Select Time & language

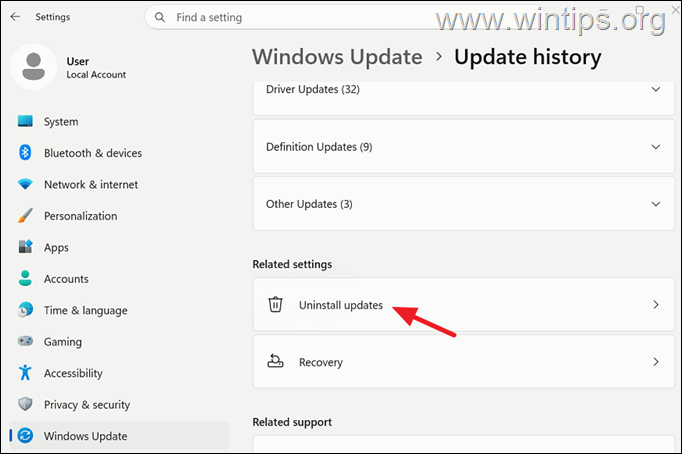pyautogui.click(x=119, y=310)
